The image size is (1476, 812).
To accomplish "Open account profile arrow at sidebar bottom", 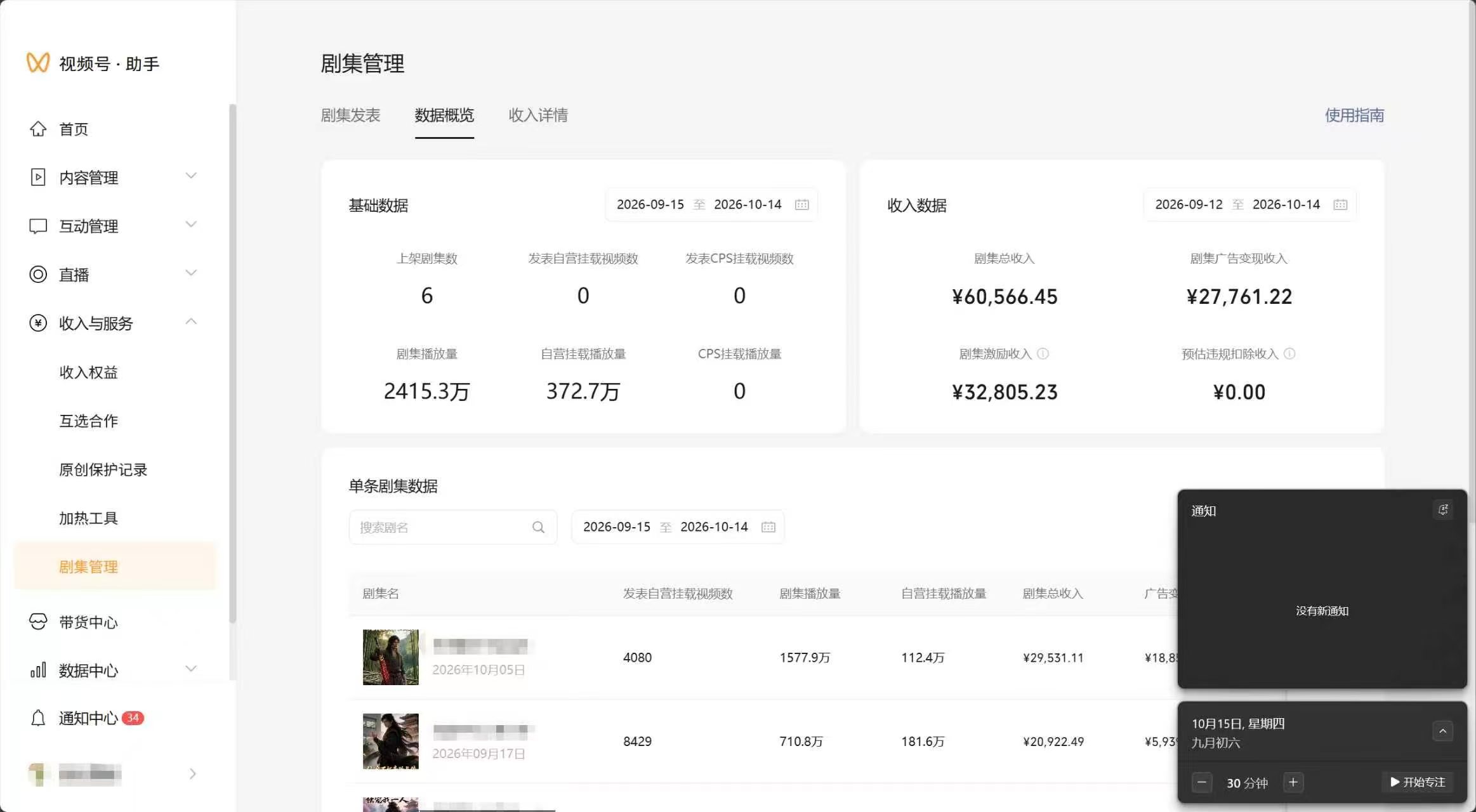I will (192, 773).
